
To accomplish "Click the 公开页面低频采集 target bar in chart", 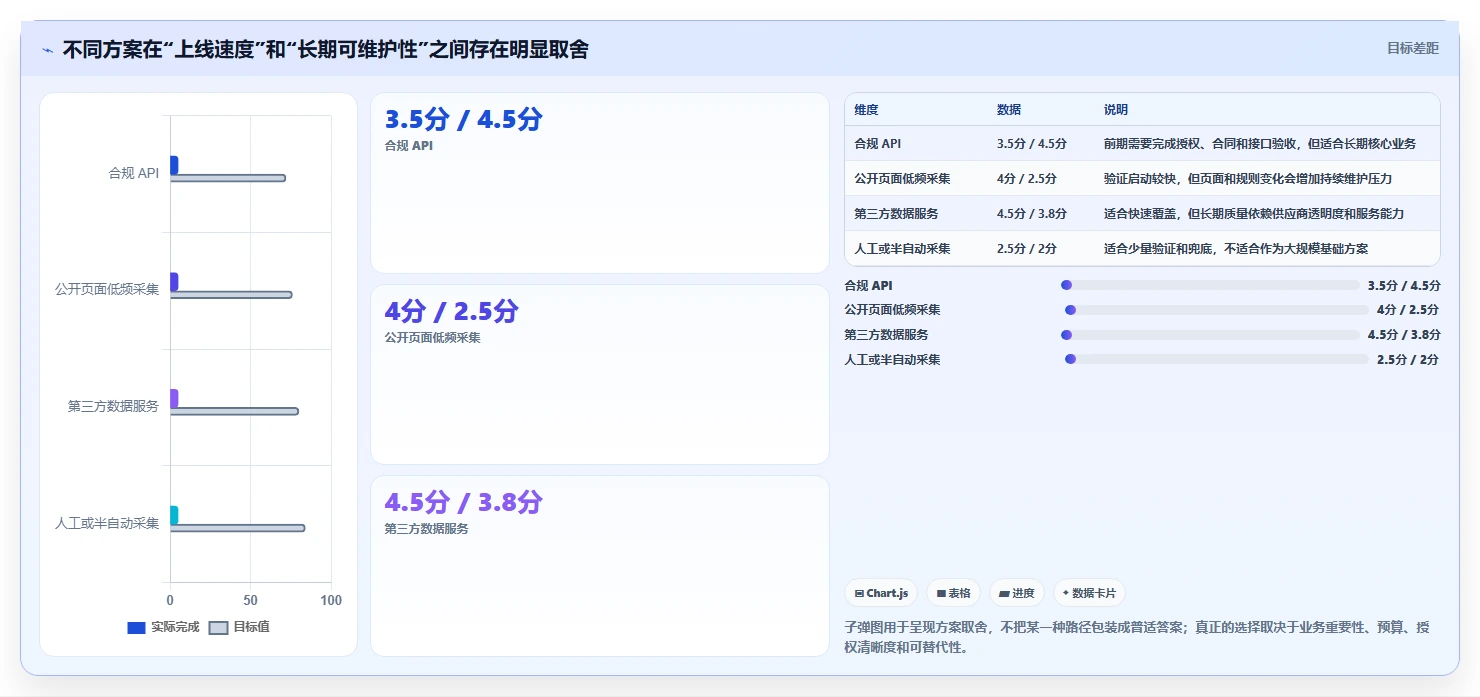I will pyautogui.click(x=231, y=295).
